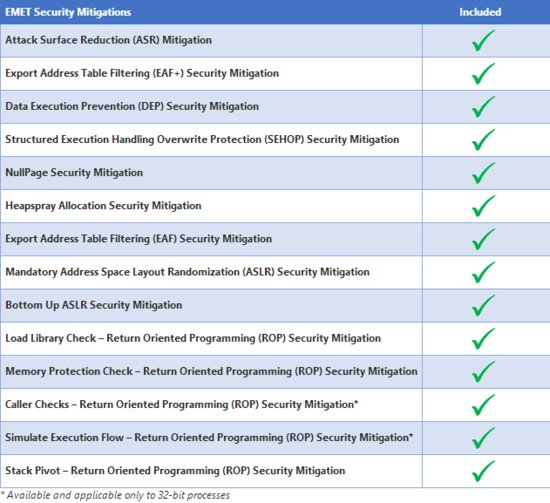Click the Simulate Execution Flow checkmark
The width and height of the screenshot is (550, 503).
pyautogui.click(x=483, y=438)
